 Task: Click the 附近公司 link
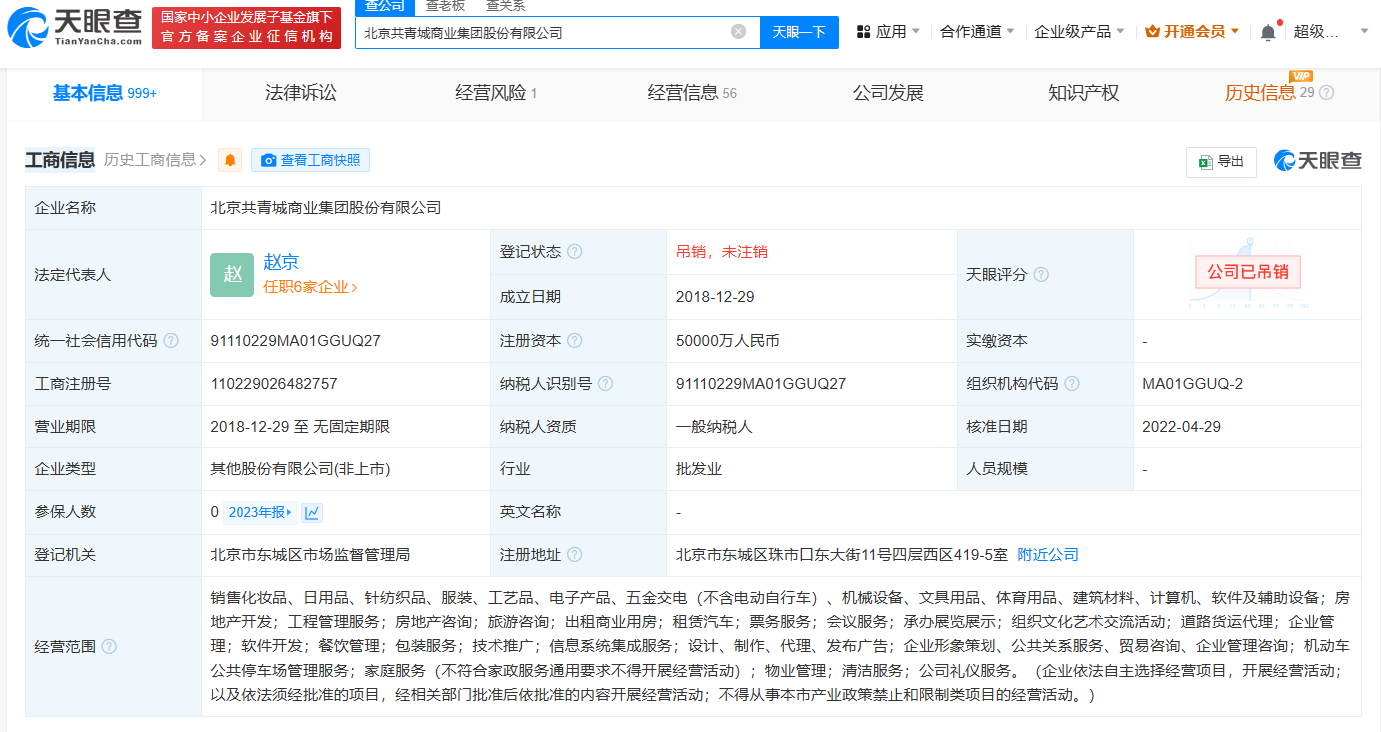(x=1048, y=555)
